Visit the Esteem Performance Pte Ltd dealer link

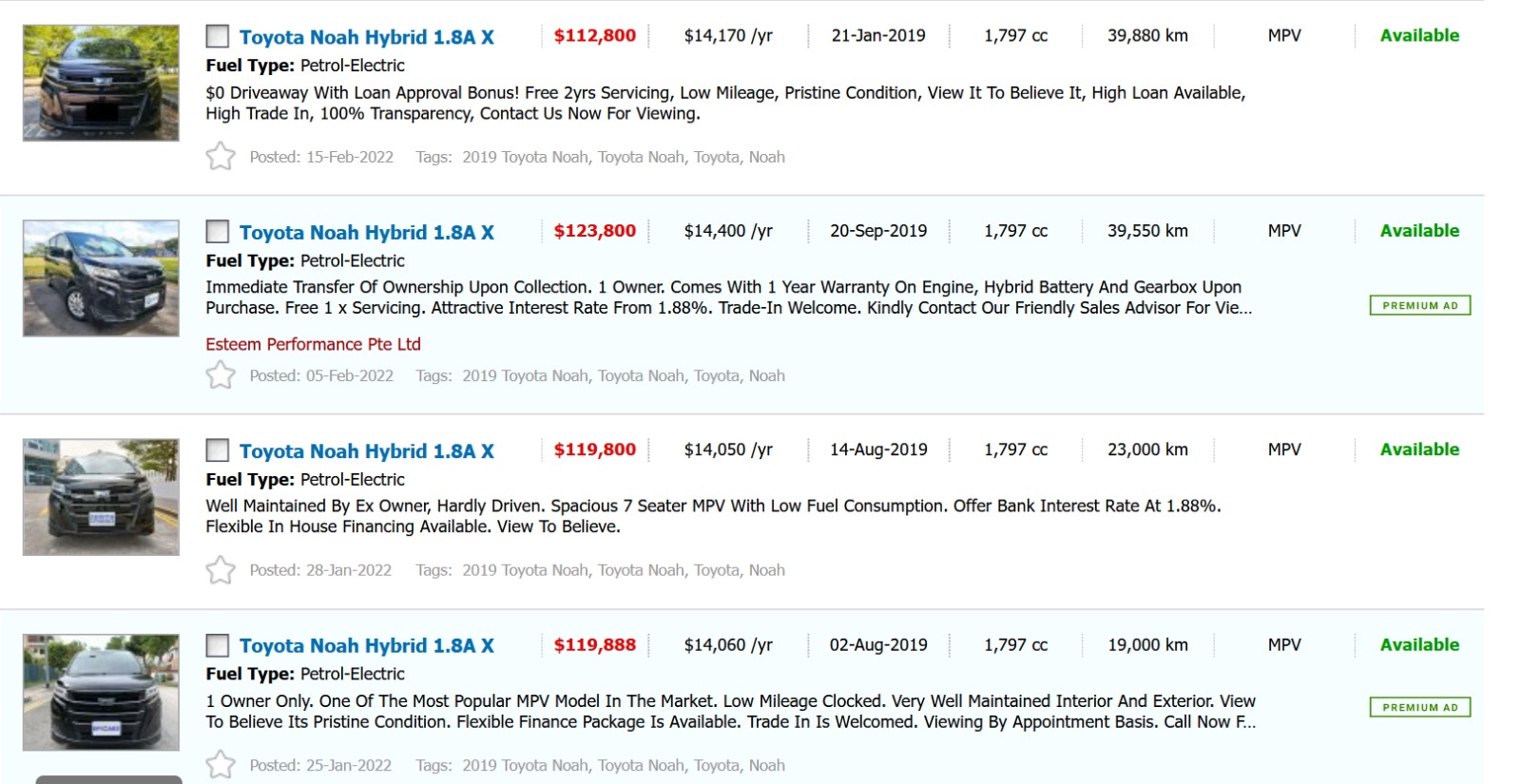(313, 344)
